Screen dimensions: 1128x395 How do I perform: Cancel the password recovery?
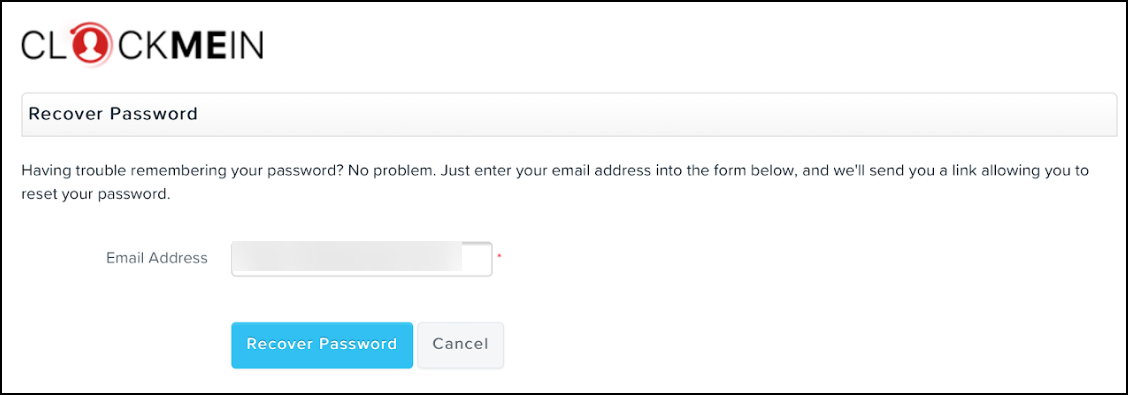pyautogui.click(x=460, y=345)
